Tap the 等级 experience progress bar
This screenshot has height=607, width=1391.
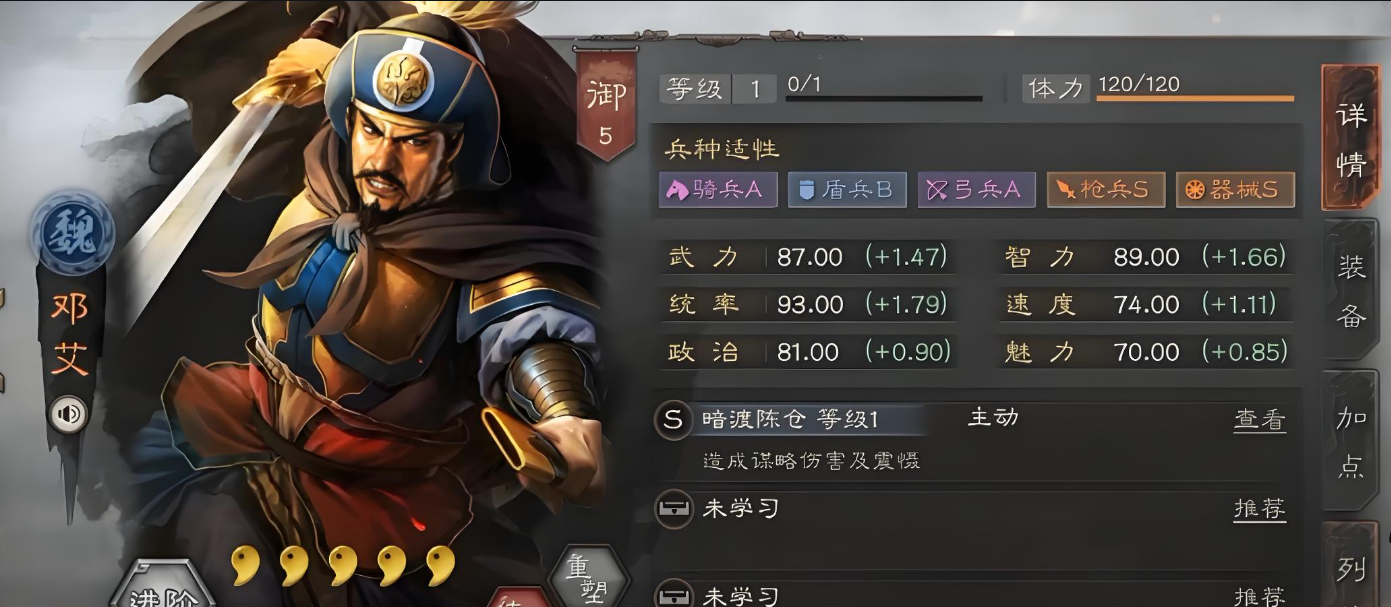click(x=884, y=98)
